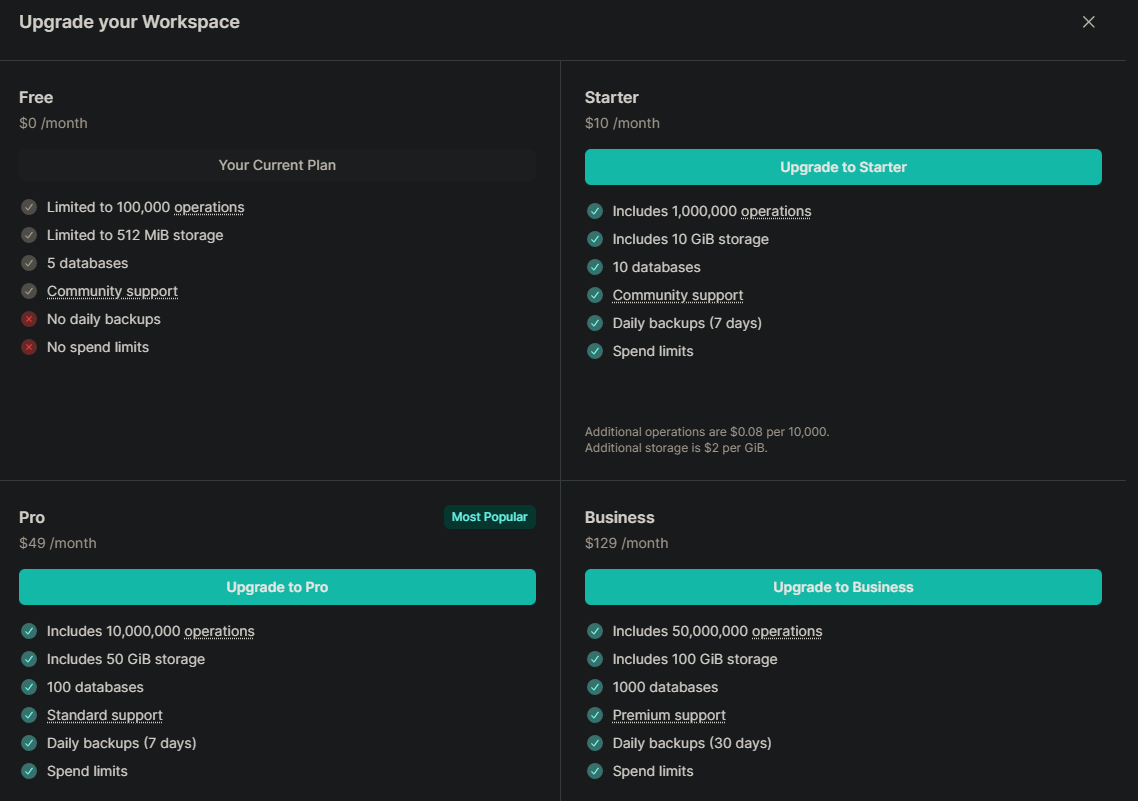Screen dimensions: 1138x801
Task: Select the Upgrade to Business button
Action: (x=843, y=587)
